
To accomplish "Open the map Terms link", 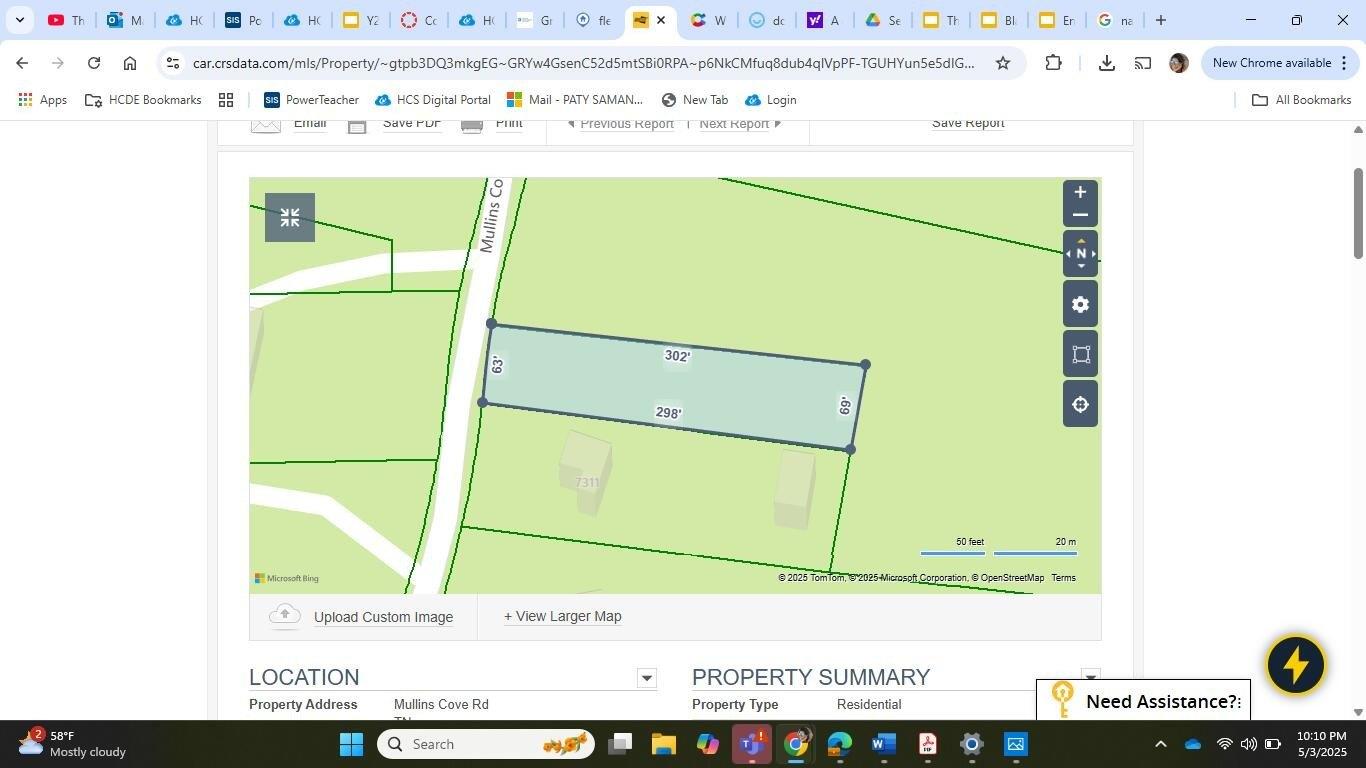I will (1063, 578).
